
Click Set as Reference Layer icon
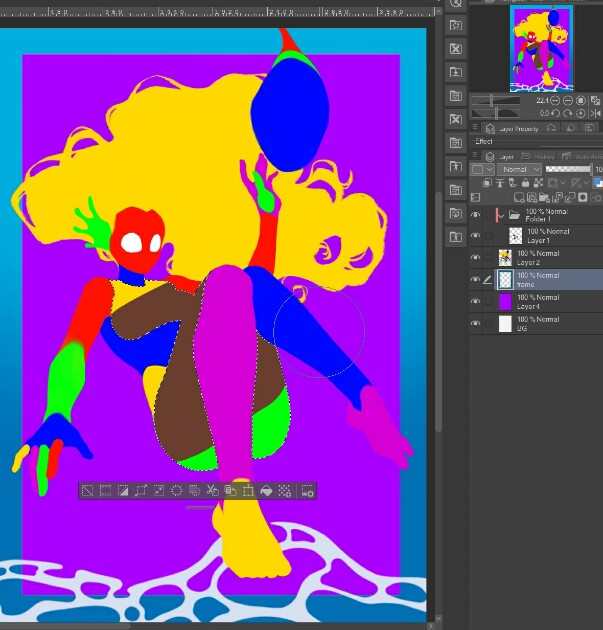click(x=500, y=183)
